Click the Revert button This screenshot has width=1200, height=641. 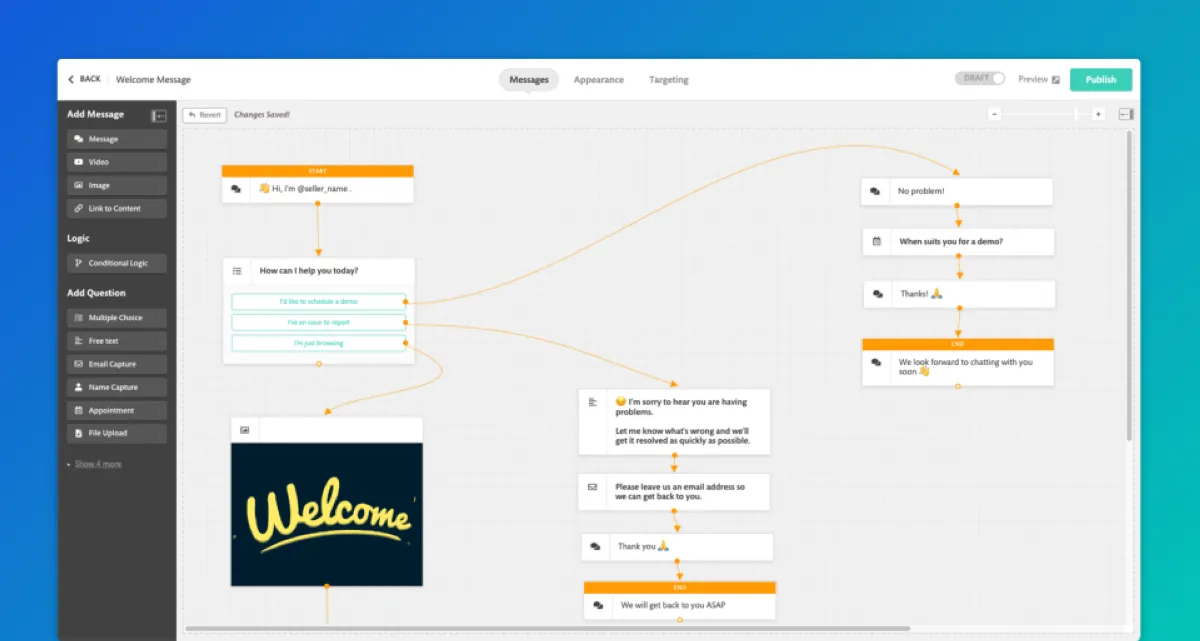pos(204,115)
